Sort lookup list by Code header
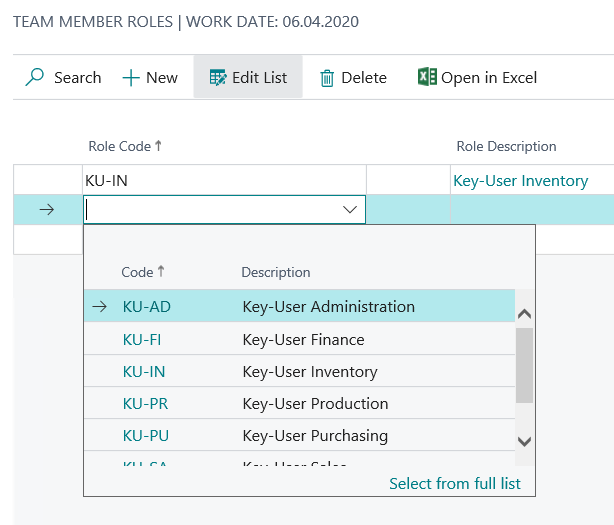The image size is (614, 525). 138,272
